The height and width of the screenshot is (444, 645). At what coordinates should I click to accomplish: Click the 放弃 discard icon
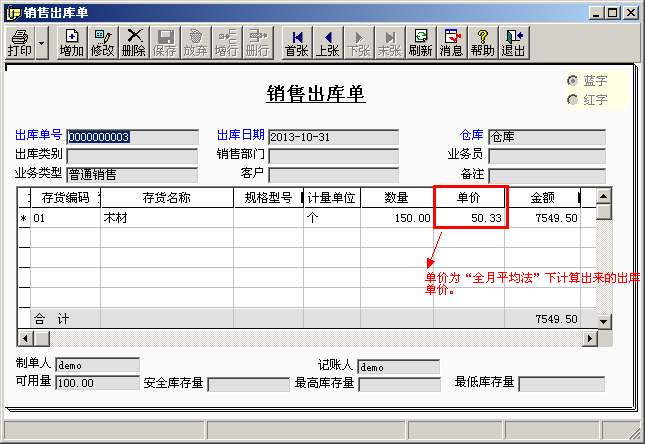click(195, 43)
